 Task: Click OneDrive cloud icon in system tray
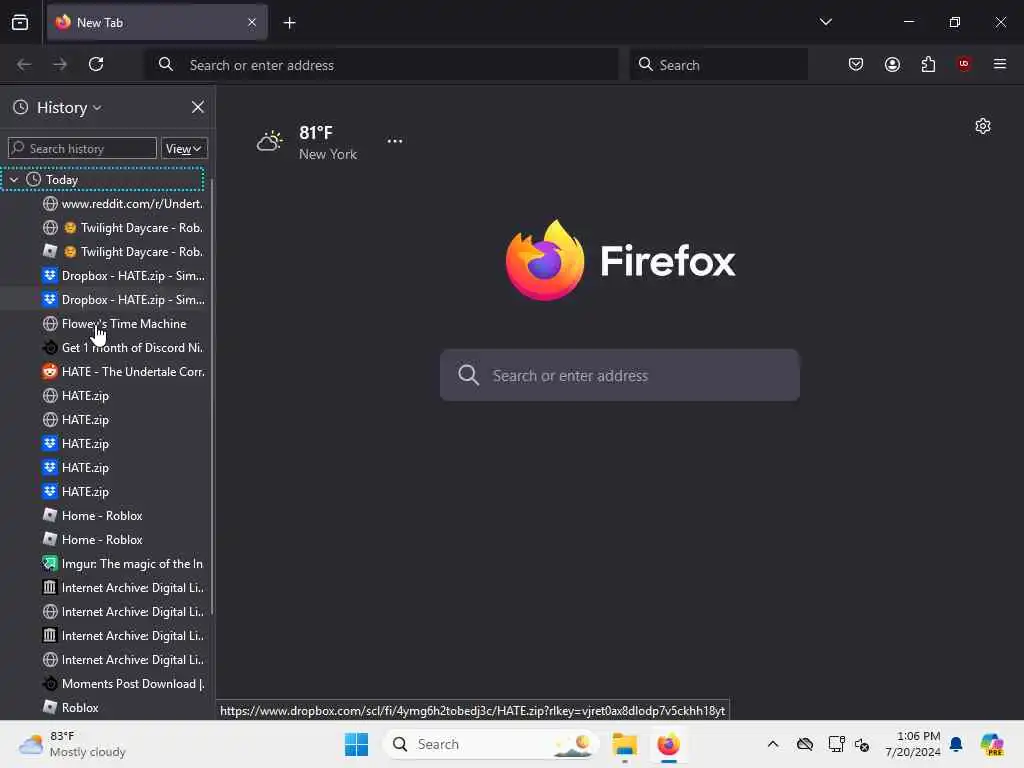805,744
